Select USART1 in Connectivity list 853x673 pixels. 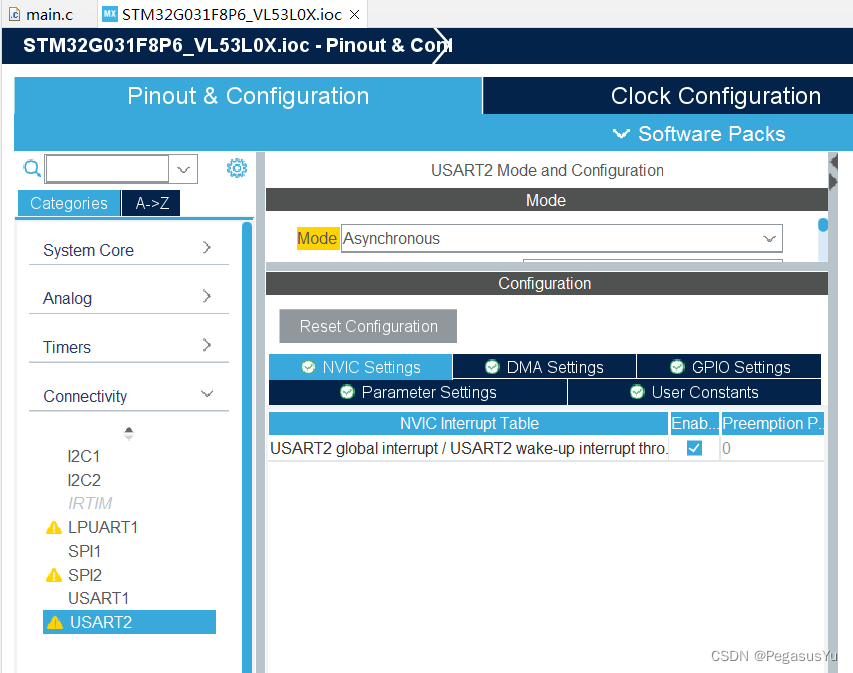point(98,598)
